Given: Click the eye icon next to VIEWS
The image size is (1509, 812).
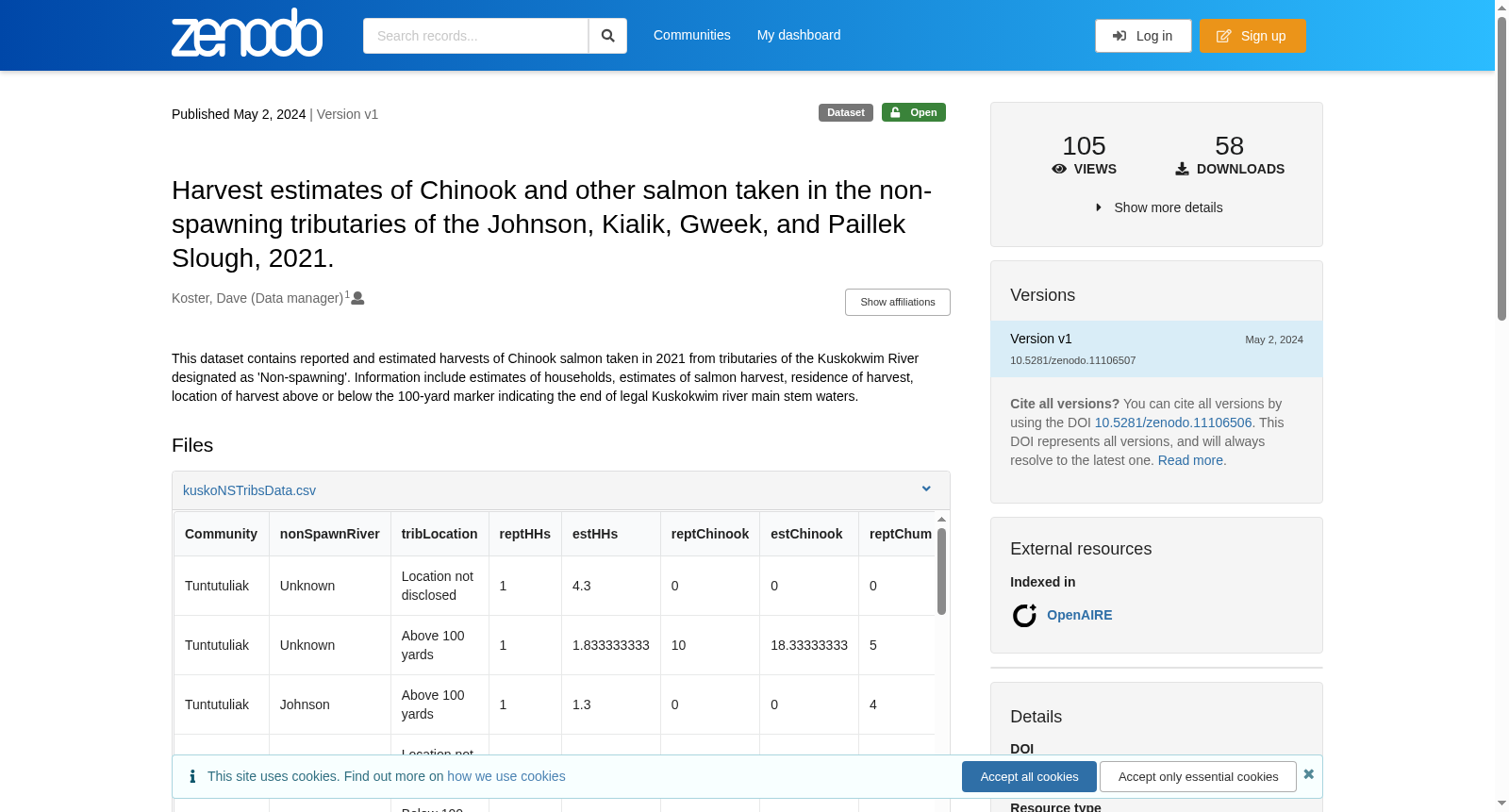Looking at the screenshot, I should [x=1059, y=169].
